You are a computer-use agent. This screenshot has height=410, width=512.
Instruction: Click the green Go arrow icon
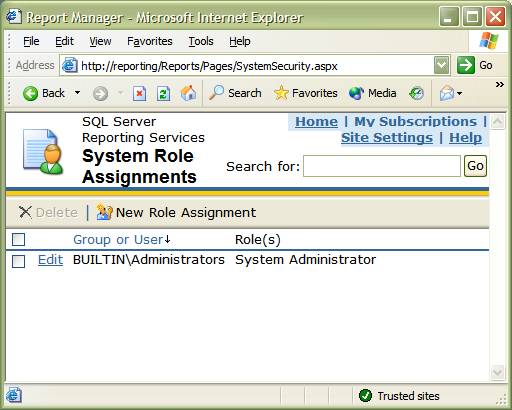coord(465,65)
